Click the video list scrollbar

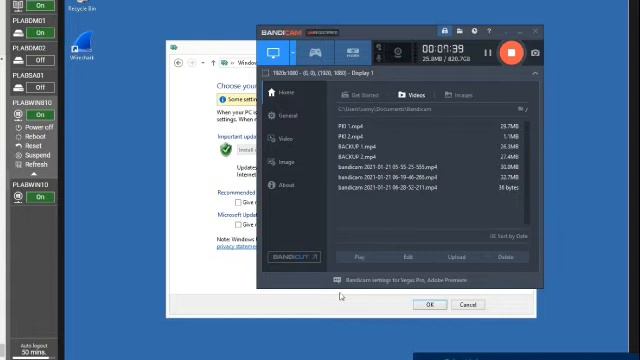tap(527, 173)
